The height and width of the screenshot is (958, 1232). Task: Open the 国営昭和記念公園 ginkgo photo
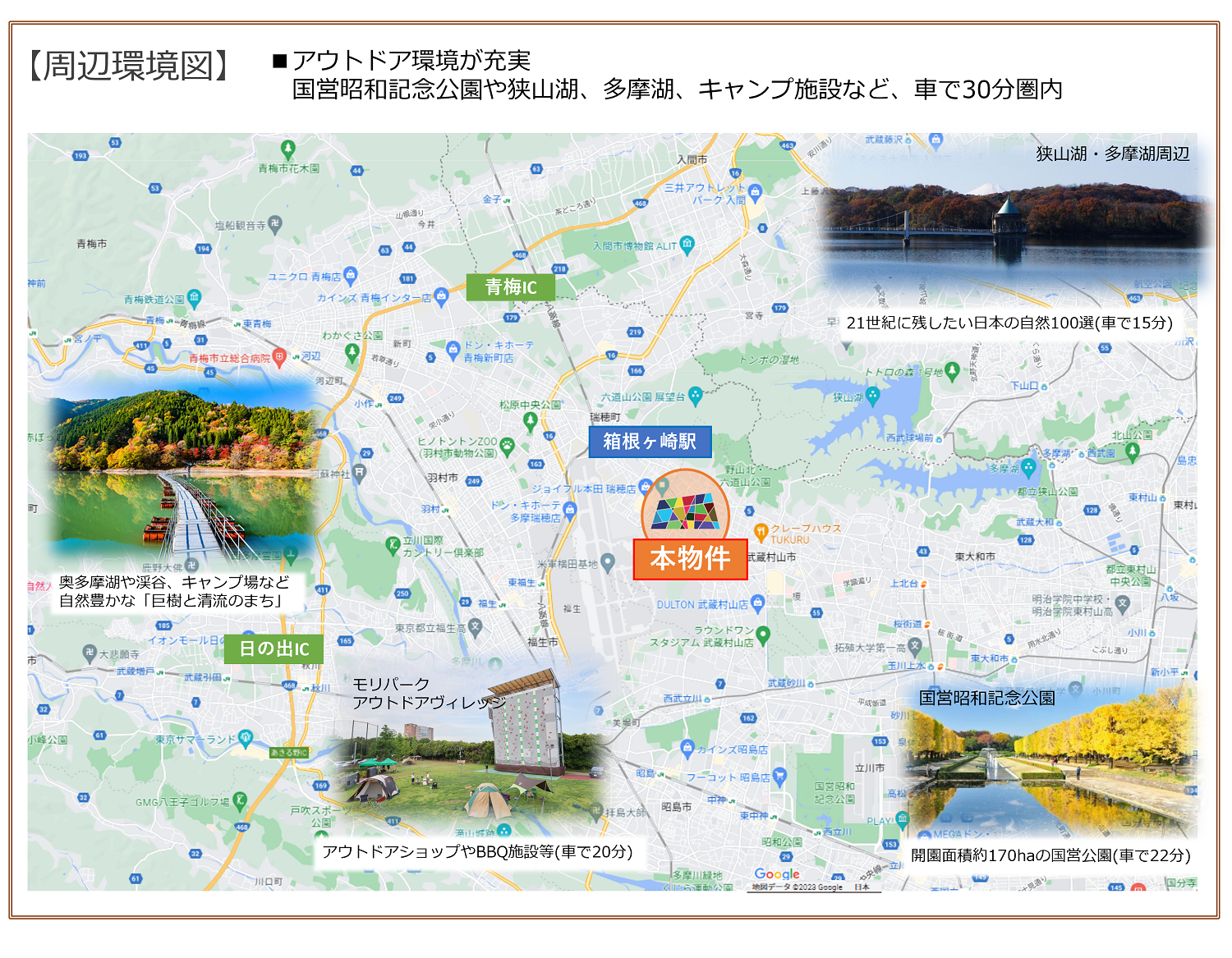pyautogui.click(x=1051, y=768)
